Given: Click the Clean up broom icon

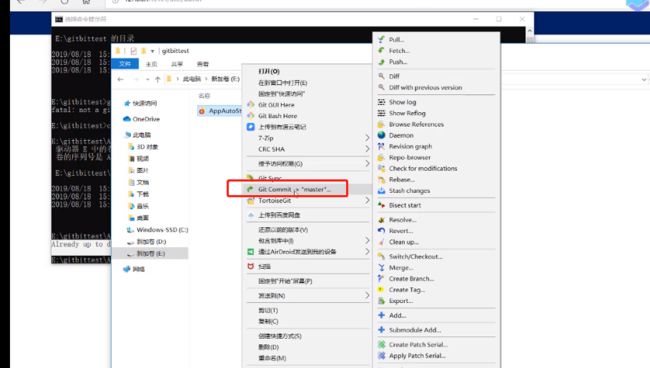Looking at the screenshot, I should (x=381, y=242).
